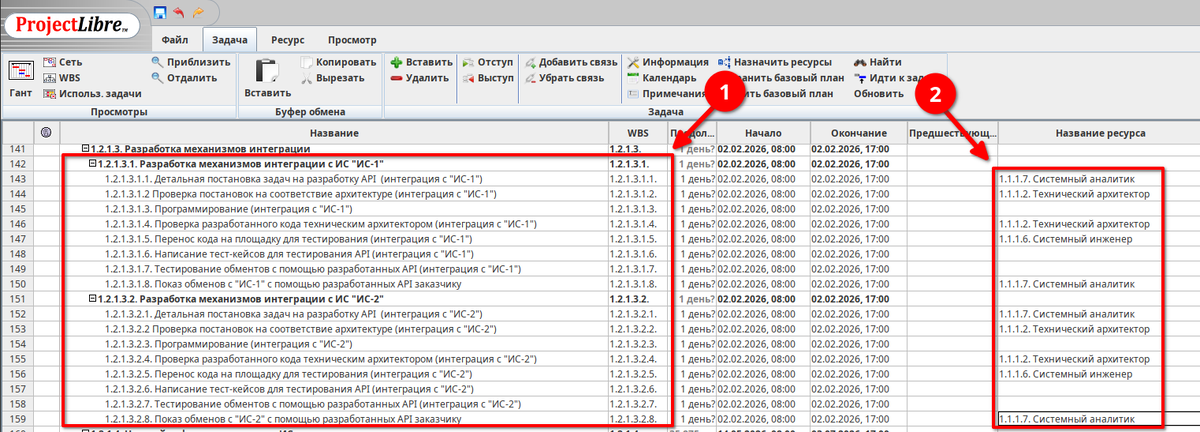The image size is (1200, 432).
Task: Select task 1.2.1.3.2.5. Перенос кода for ИС-2
Action: pyautogui.click(x=288, y=374)
